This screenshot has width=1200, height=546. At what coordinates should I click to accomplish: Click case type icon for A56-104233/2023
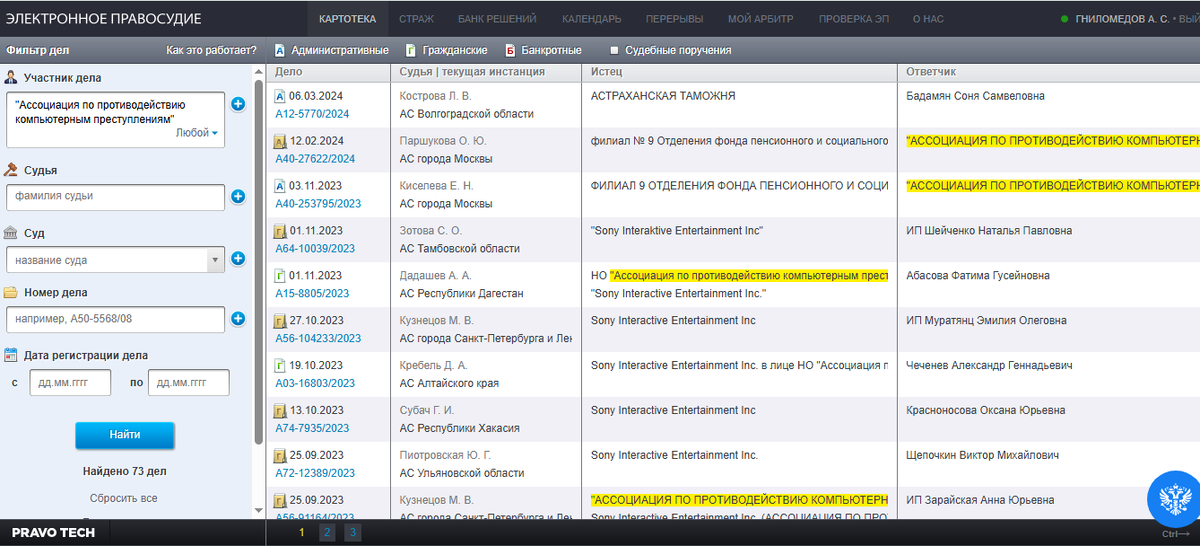click(280, 321)
